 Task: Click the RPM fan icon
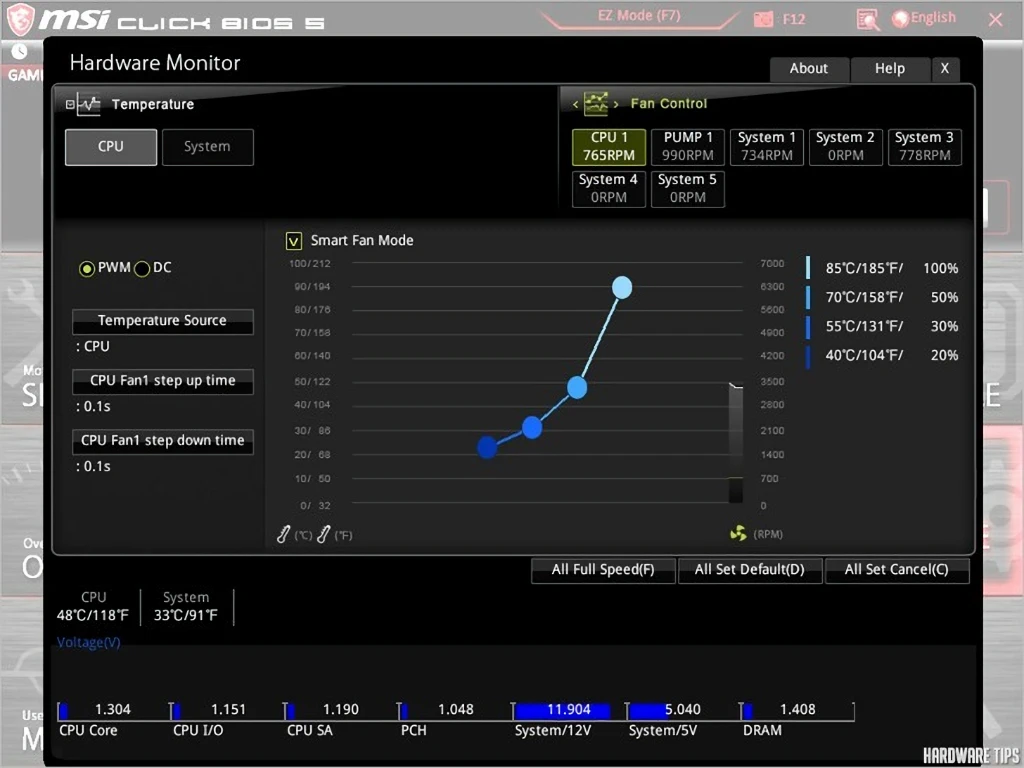coord(738,534)
